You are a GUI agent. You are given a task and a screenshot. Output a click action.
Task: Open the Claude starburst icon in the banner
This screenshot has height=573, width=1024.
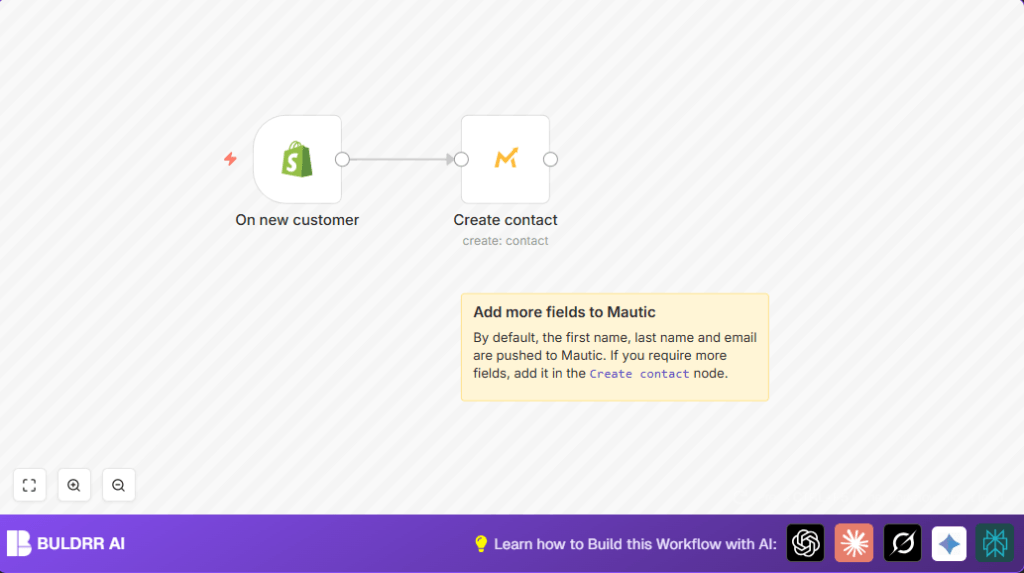tap(854, 543)
